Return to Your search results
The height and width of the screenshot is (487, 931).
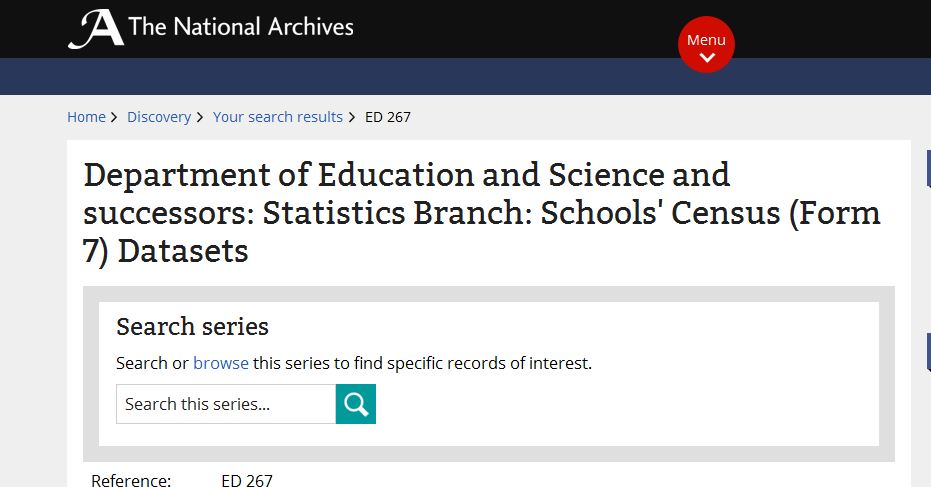coord(278,117)
